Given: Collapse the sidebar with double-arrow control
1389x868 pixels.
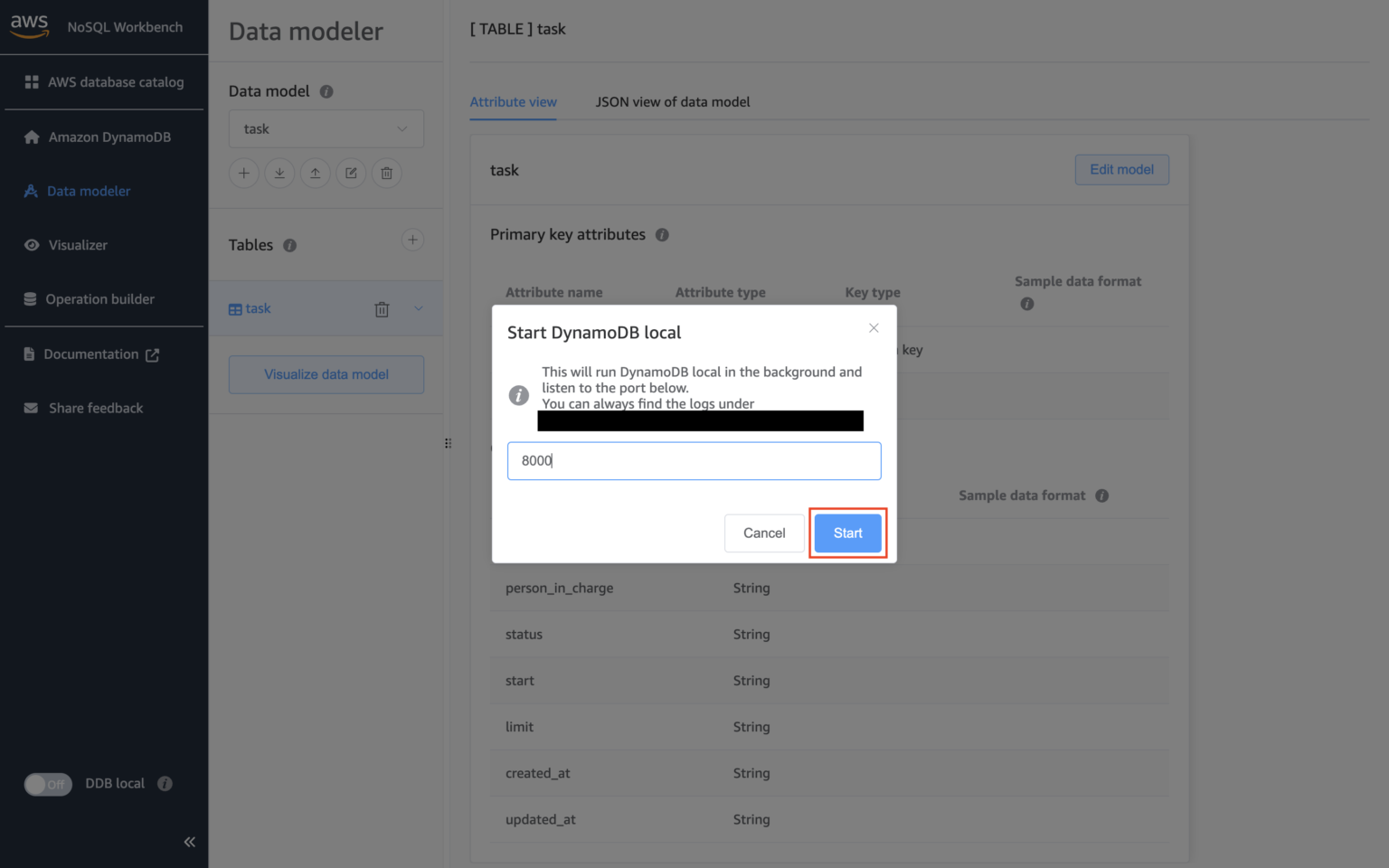Looking at the screenshot, I should pyautogui.click(x=189, y=842).
